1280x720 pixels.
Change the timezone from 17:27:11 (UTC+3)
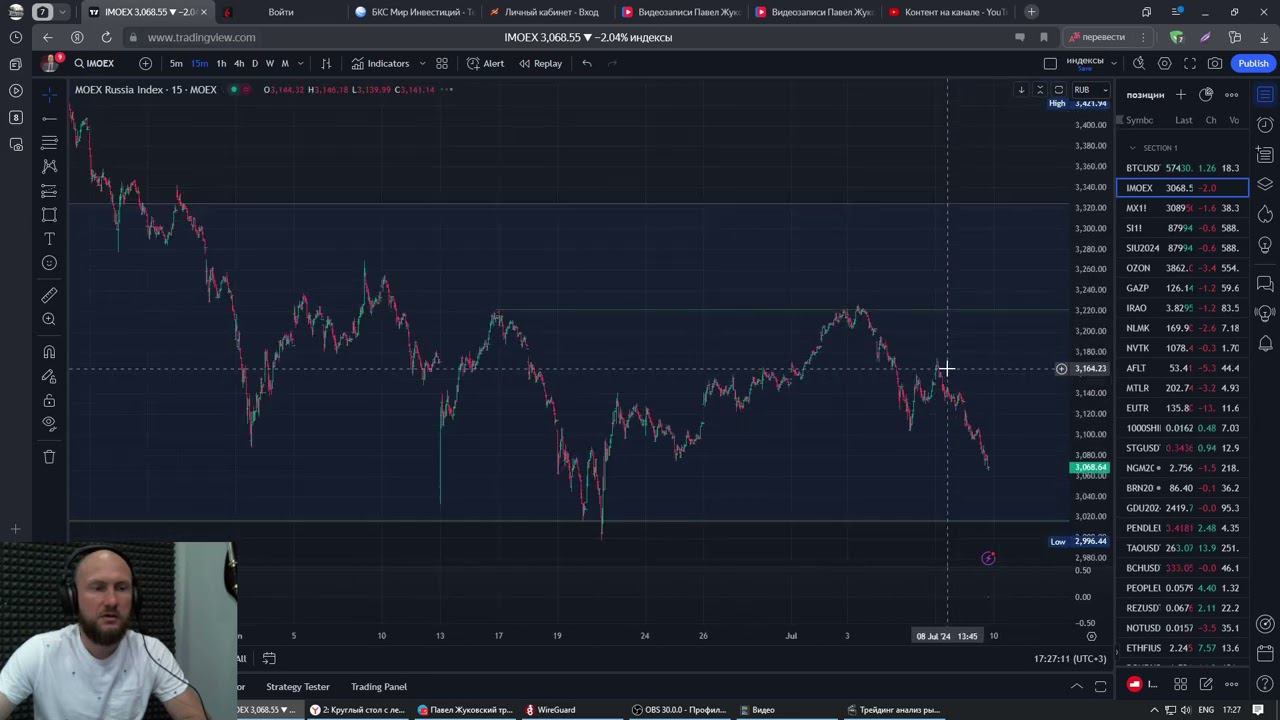[x=1070, y=659]
